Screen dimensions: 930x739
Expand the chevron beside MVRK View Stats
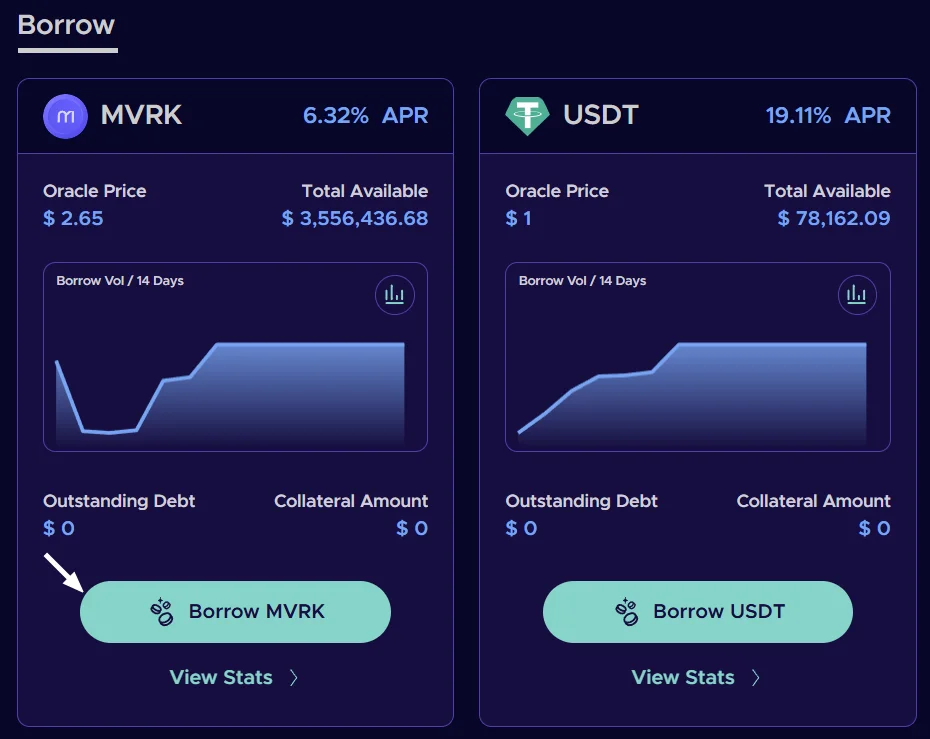[294, 677]
